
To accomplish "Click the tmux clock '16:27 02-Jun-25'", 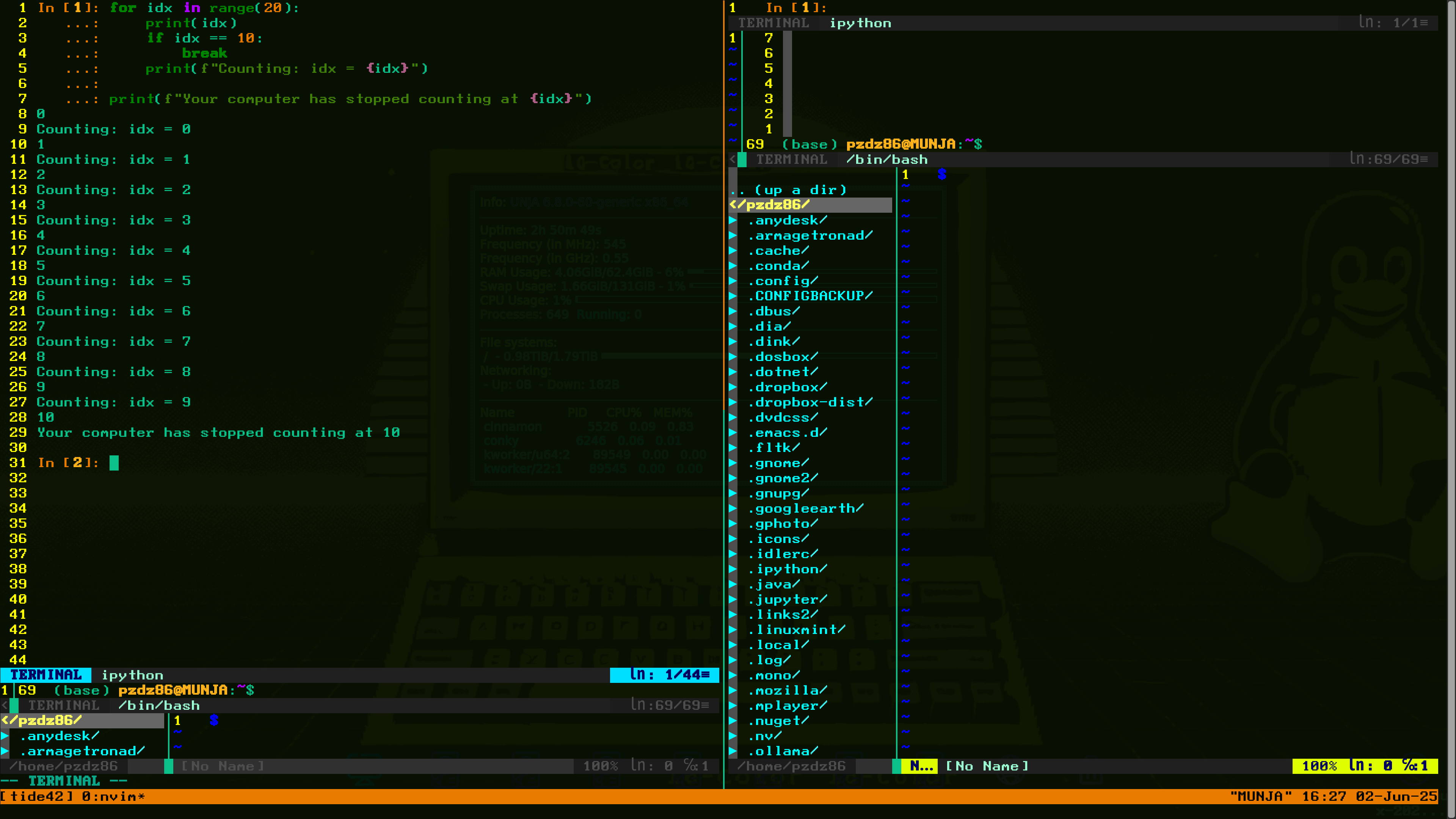I will pos(1370,797).
